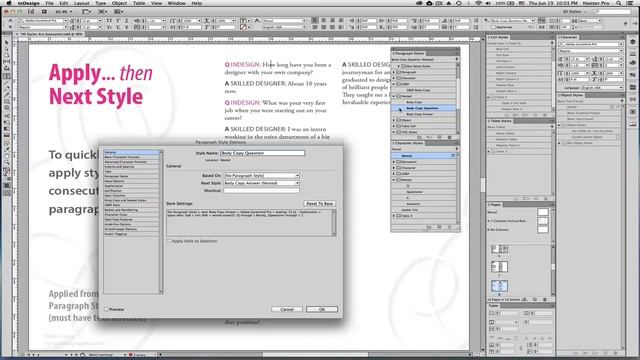
Task: Click the Shortcut input field
Action: click(x=262, y=190)
